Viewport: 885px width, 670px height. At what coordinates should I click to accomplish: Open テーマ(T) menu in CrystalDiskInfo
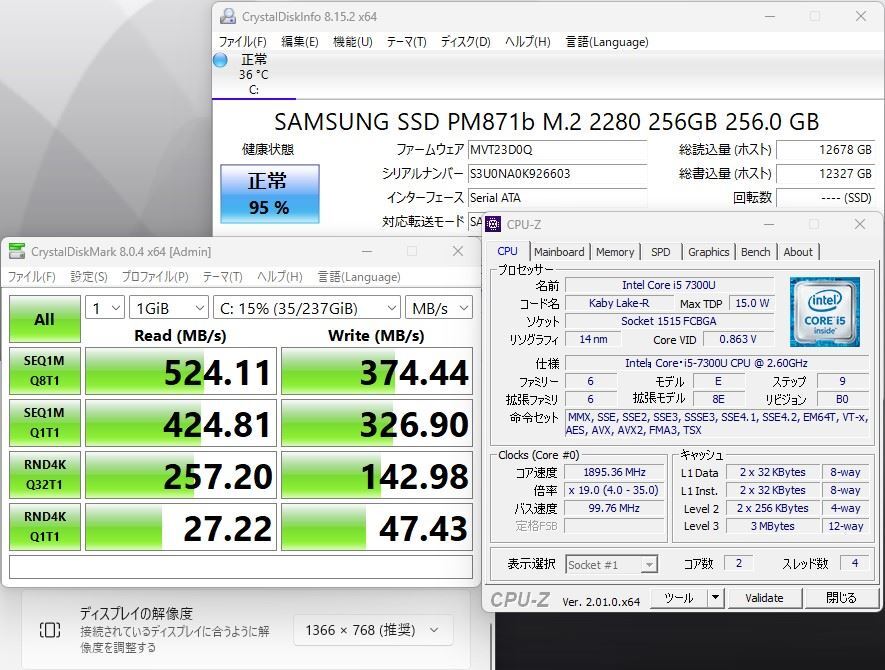[x=406, y=42]
